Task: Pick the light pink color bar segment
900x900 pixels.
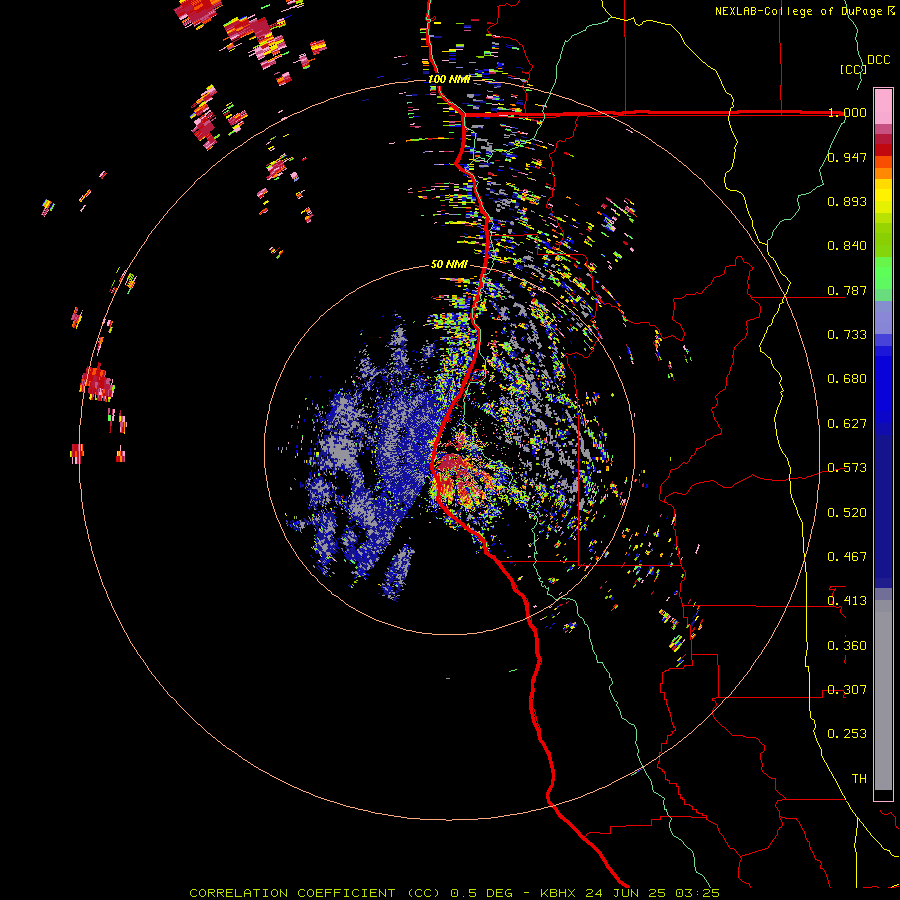Action: coord(883,106)
